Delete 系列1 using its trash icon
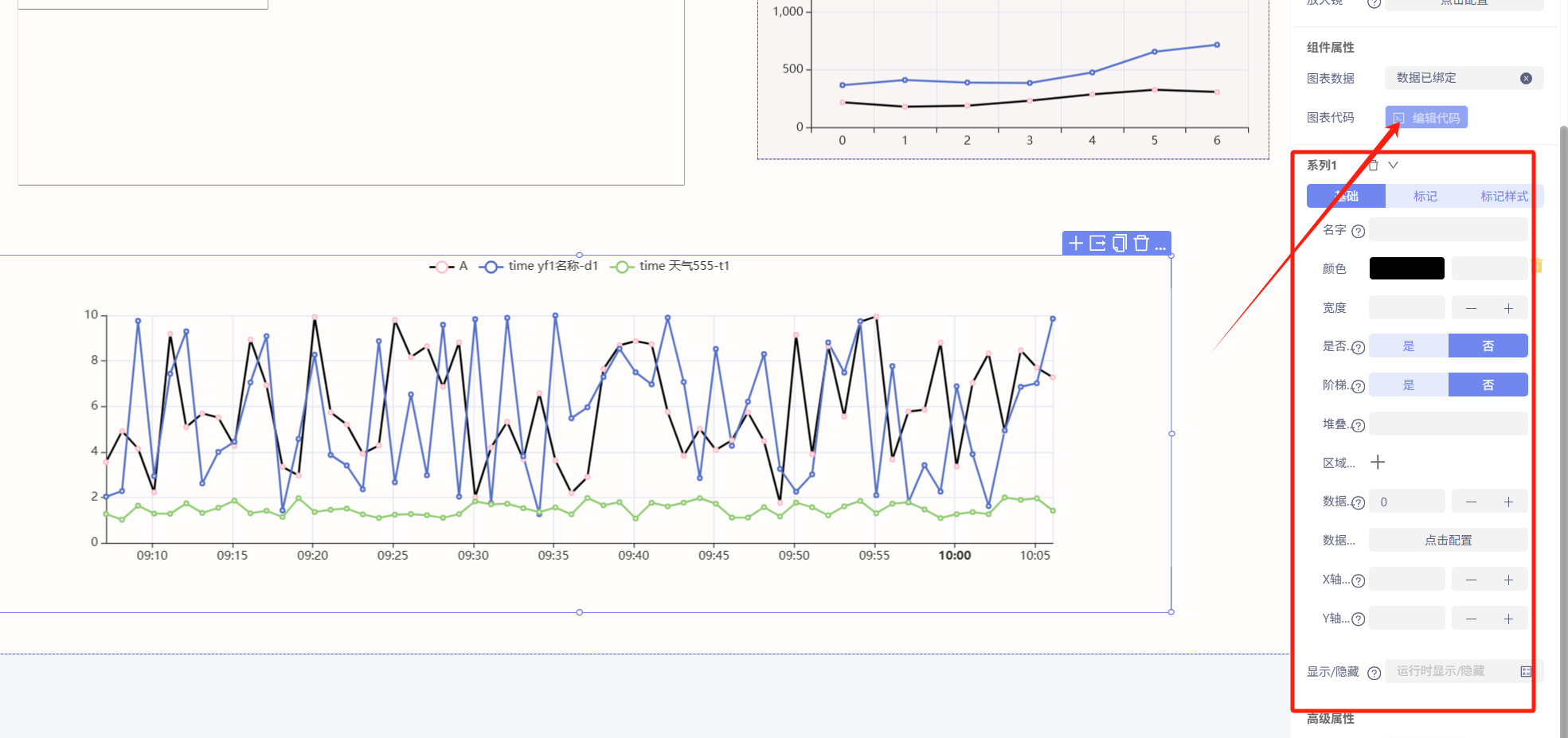 click(x=1373, y=166)
